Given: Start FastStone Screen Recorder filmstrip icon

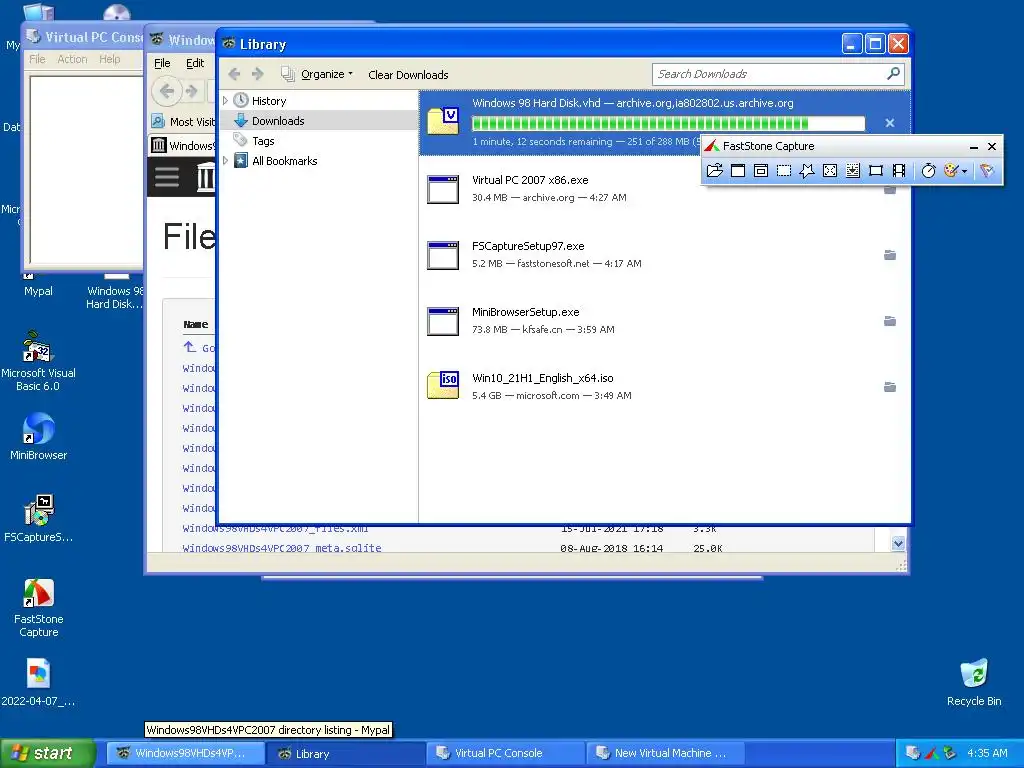Looking at the screenshot, I should (899, 170).
